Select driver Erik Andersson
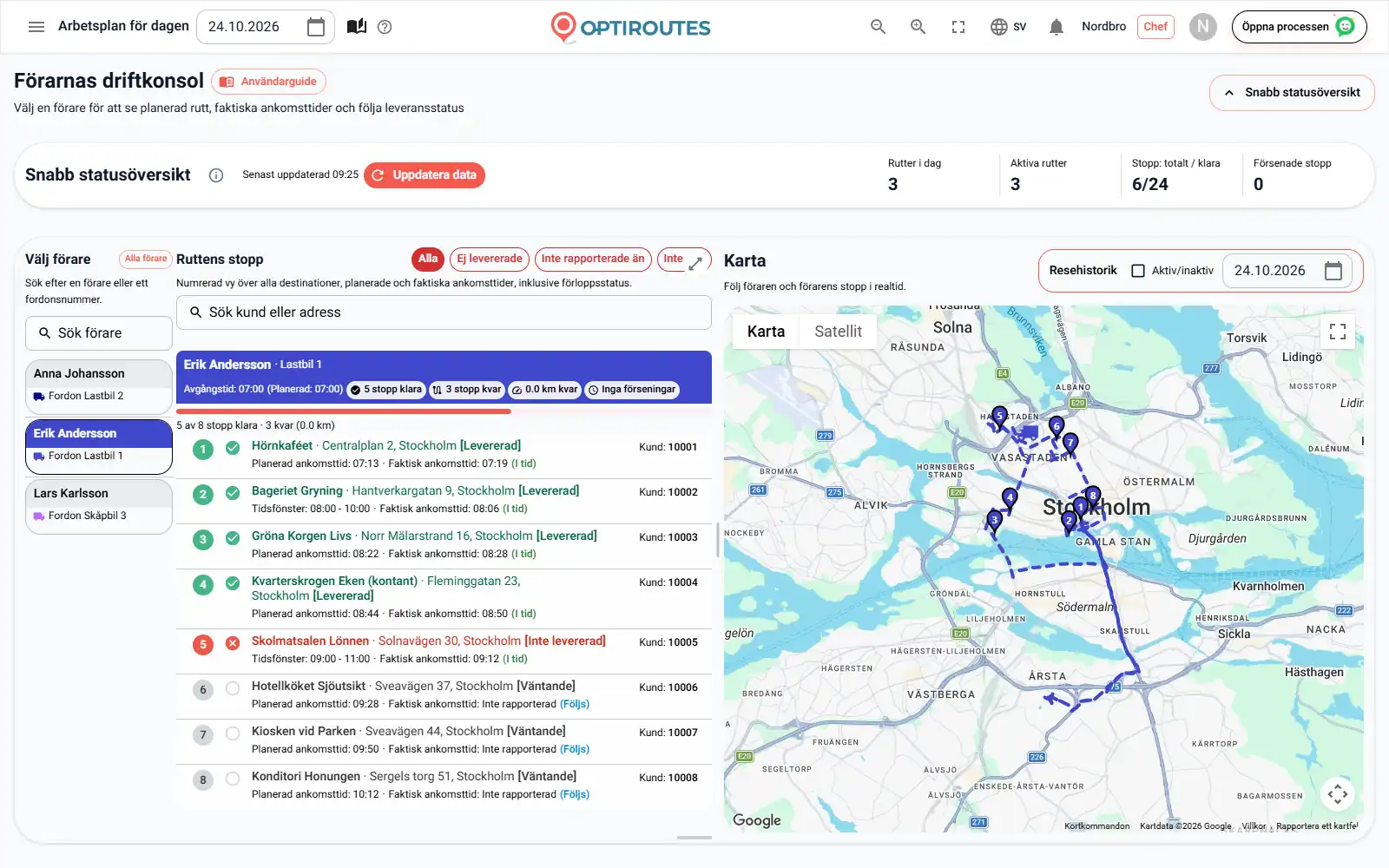Viewport: 1389px width, 868px height. 99,446
